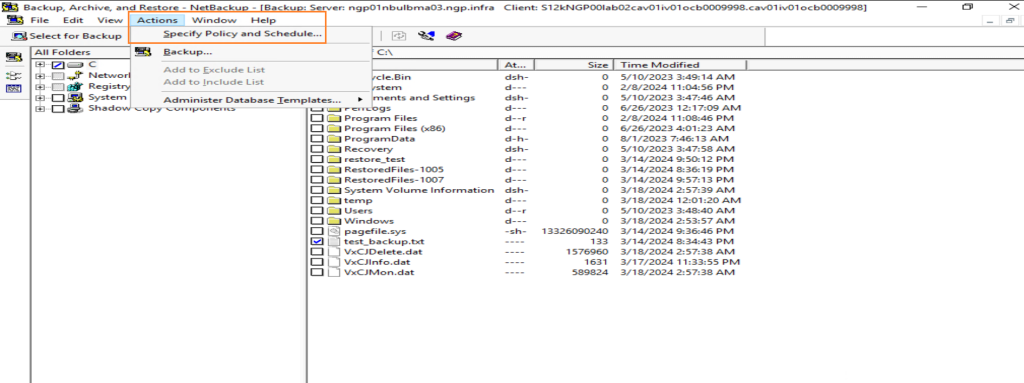The image size is (1024, 383).
Task: Check the System State checkbox in tree
Action: (58, 97)
